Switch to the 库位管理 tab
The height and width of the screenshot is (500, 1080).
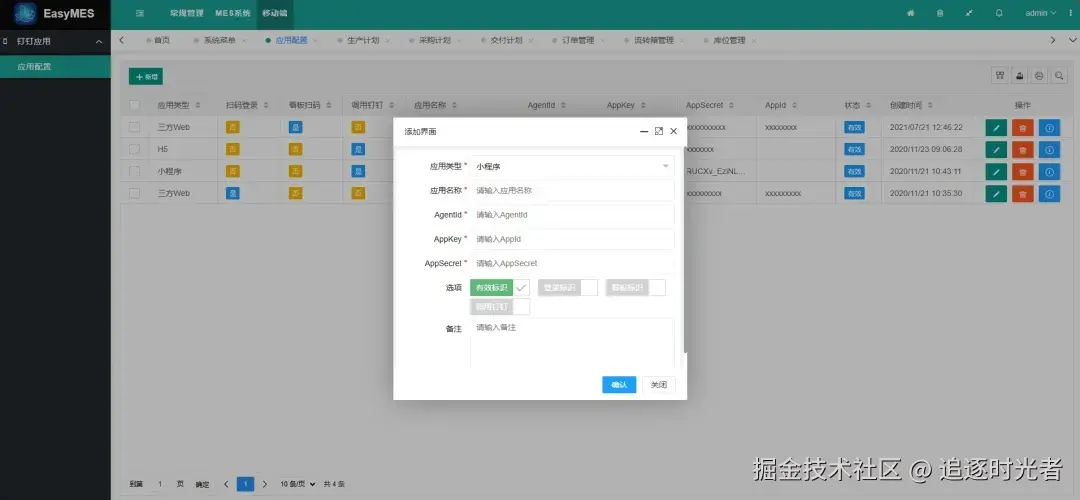(729, 41)
